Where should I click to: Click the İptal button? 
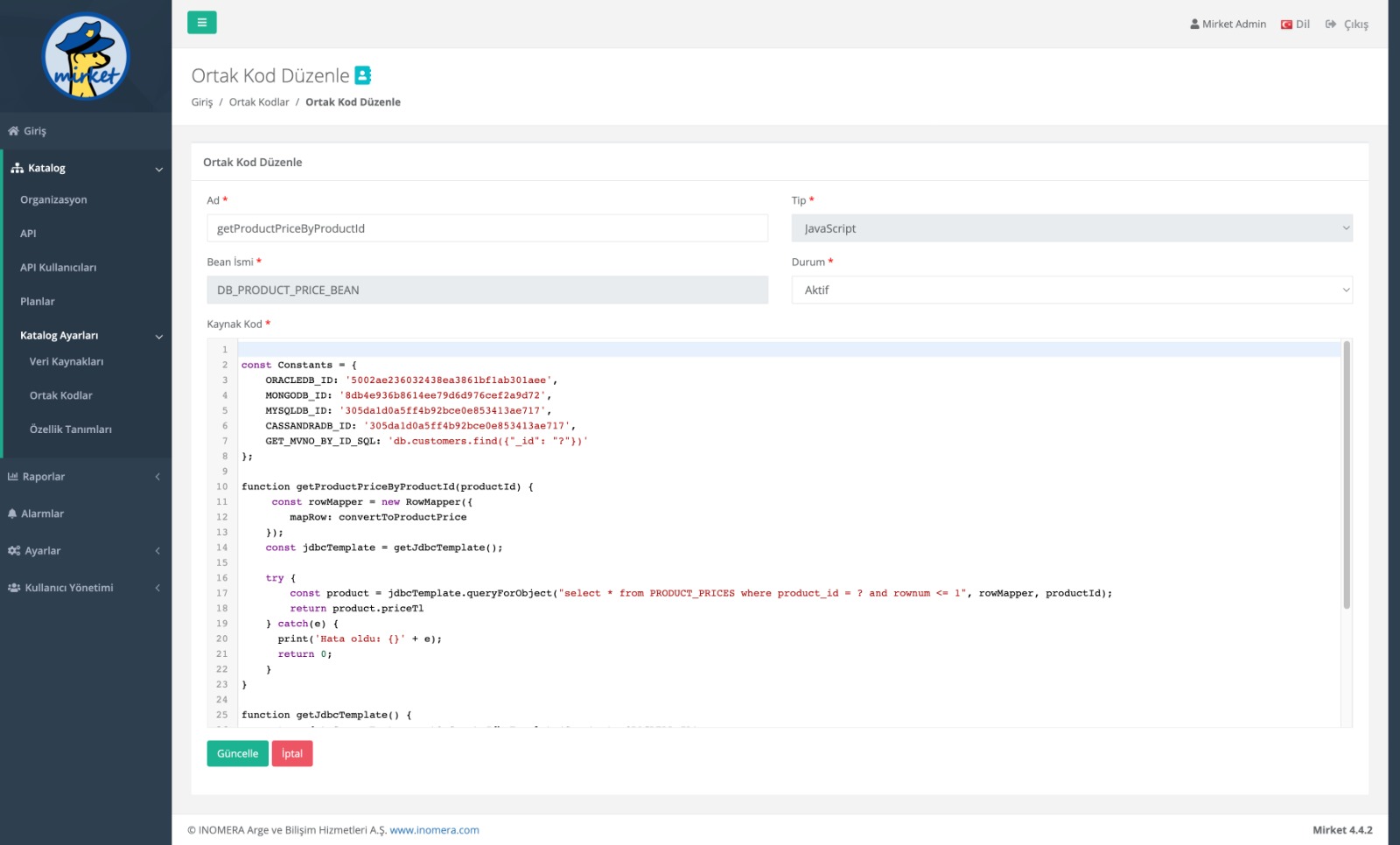(x=292, y=753)
